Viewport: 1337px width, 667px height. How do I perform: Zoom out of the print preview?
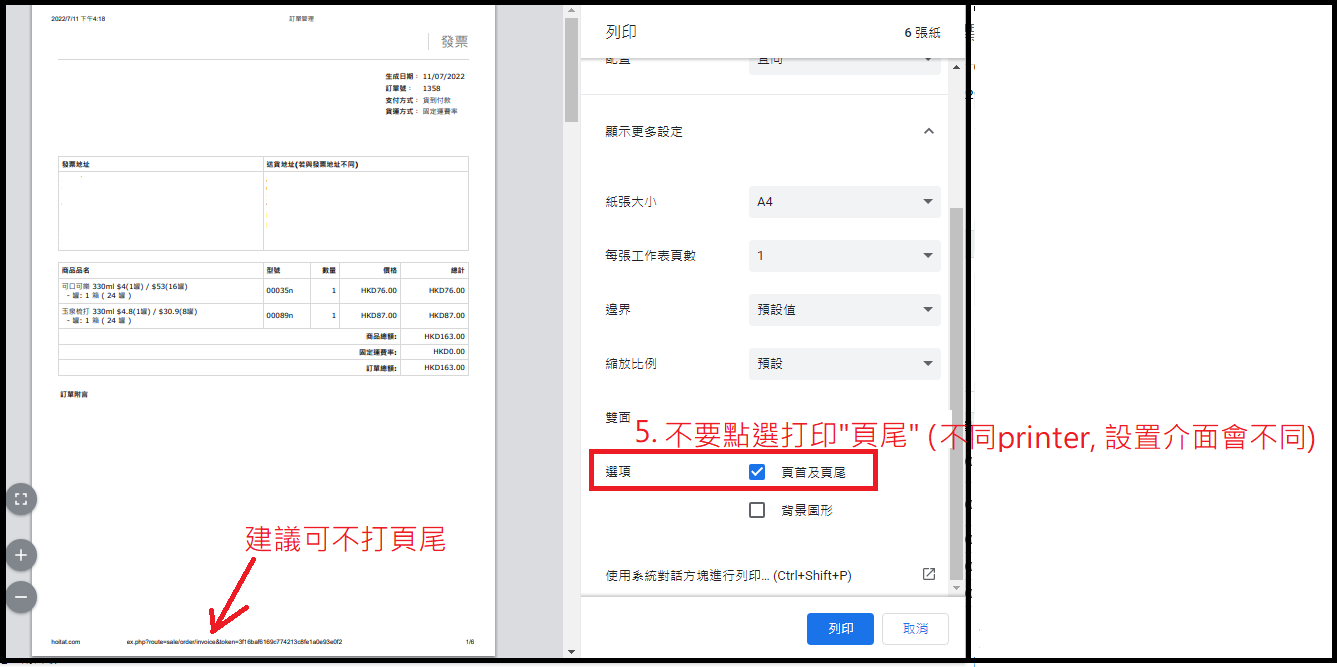[x=21, y=597]
